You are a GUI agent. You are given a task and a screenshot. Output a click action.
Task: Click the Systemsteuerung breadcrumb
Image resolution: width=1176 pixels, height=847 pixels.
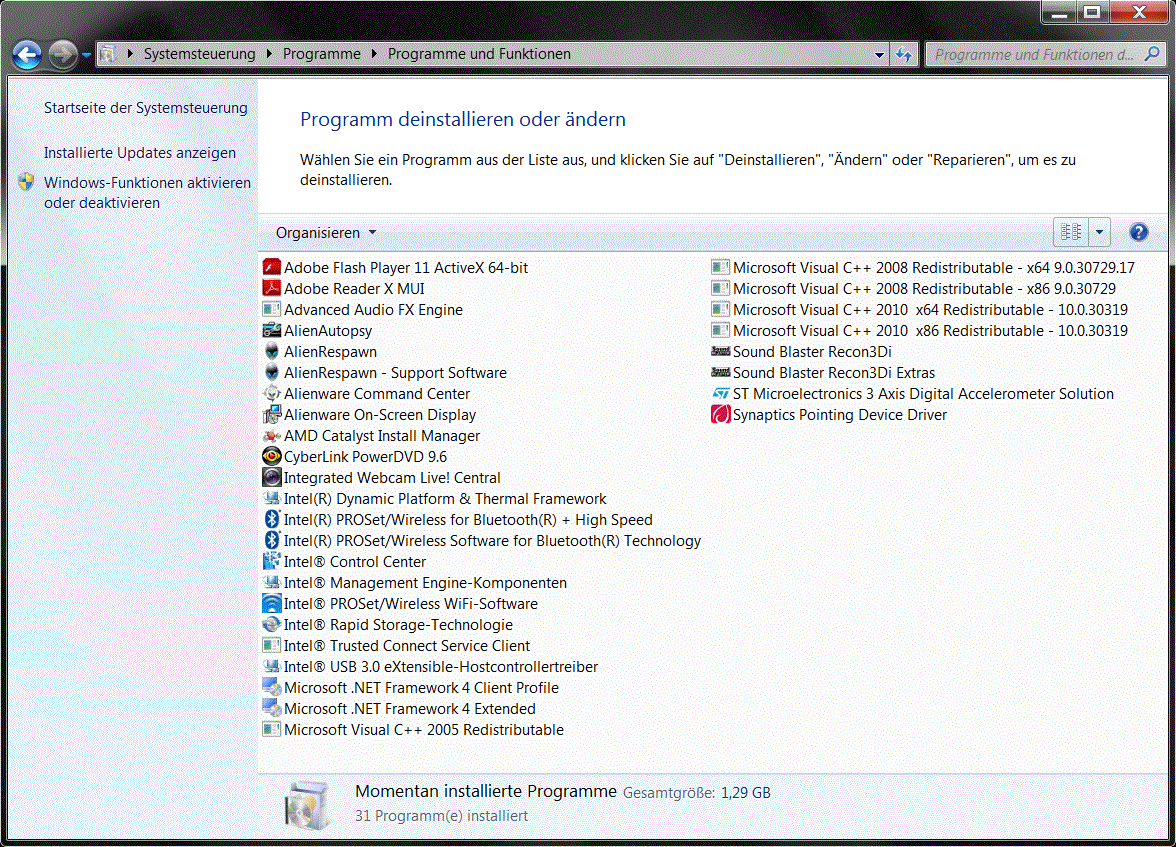pyautogui.click(x=200, y=54)
